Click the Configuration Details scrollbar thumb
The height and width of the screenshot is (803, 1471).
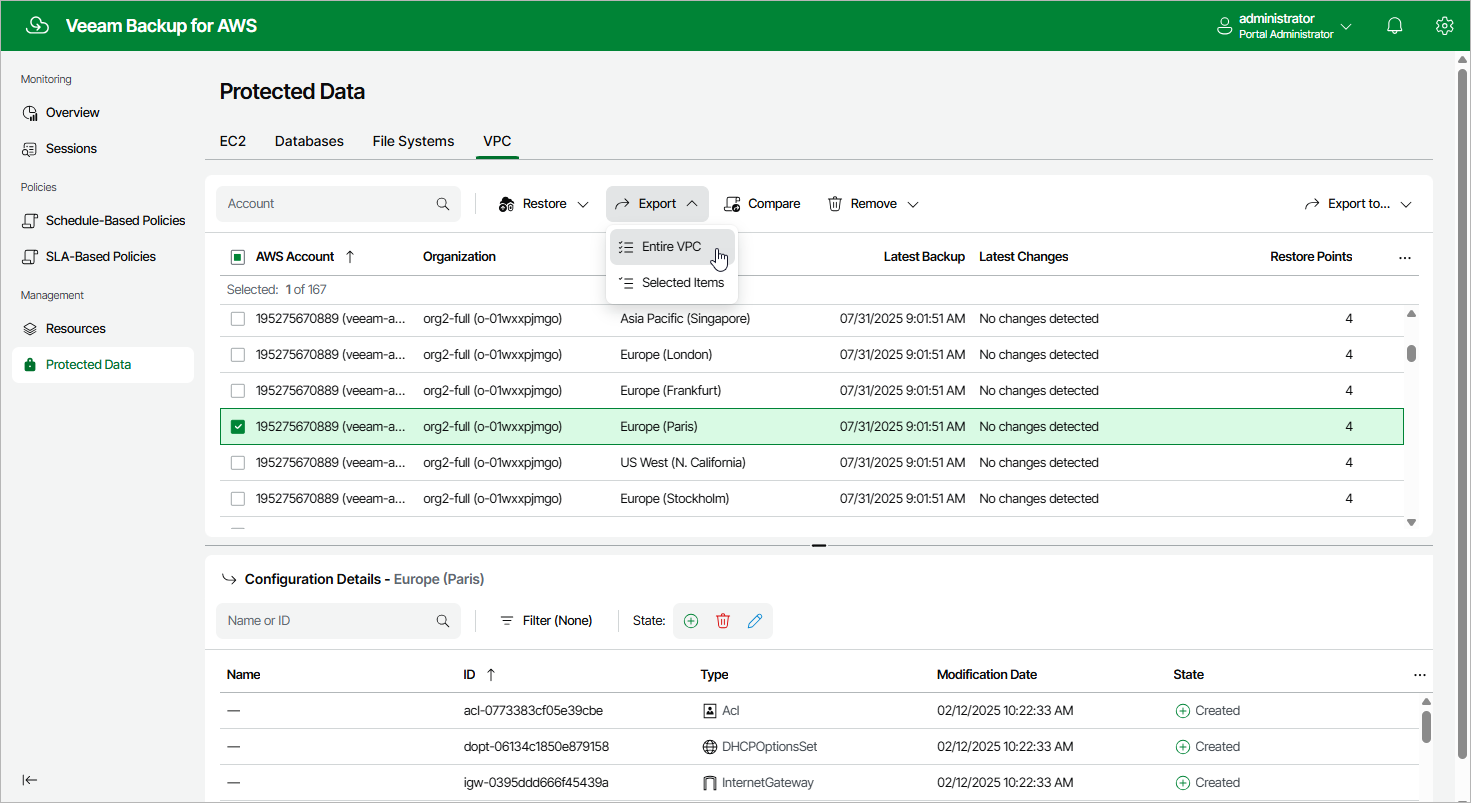click(1426, 727)
